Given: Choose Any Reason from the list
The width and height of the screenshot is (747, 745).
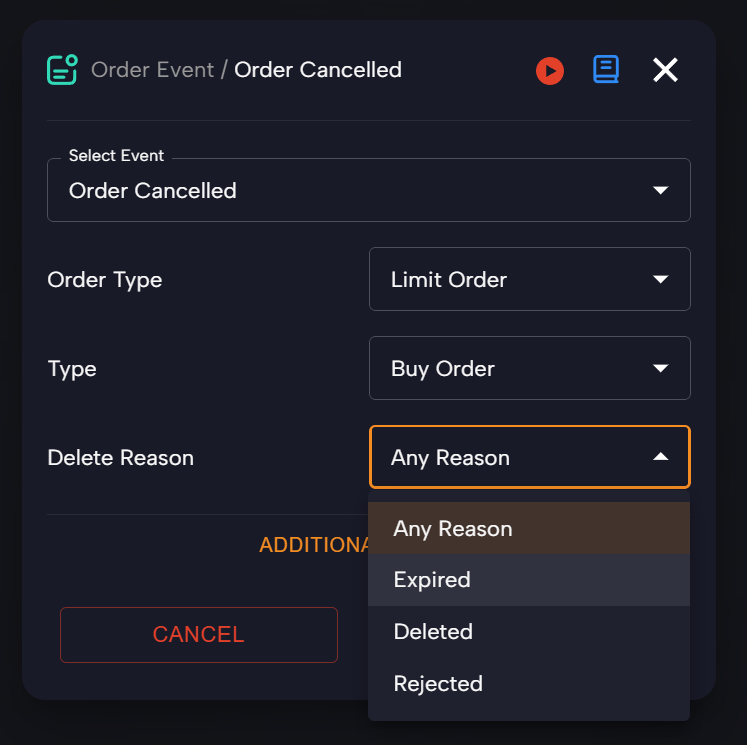Looking at the screenshot, I should (x=529, y=528).
